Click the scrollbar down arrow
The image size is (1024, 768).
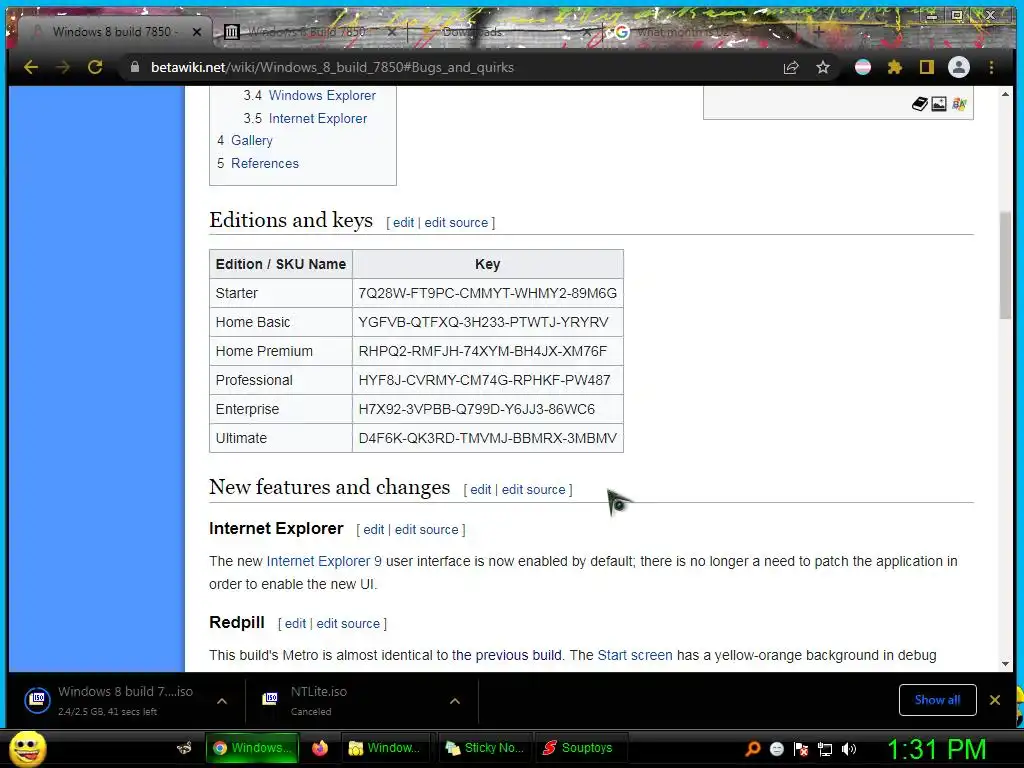[1005, 664]
